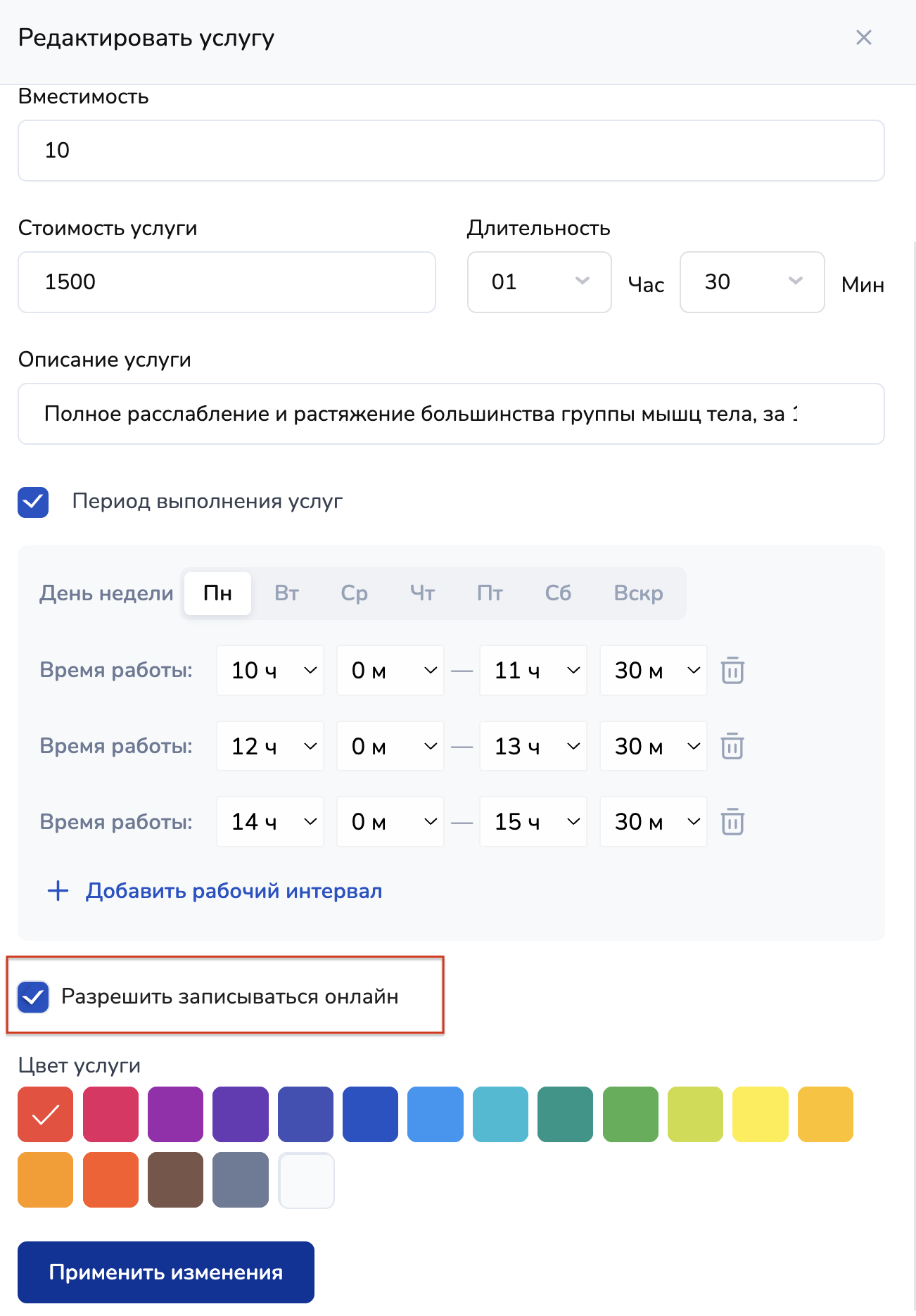Click Добавить рабочий интервал link
Screen dimensions: 916x1316
tap(234, 891)
